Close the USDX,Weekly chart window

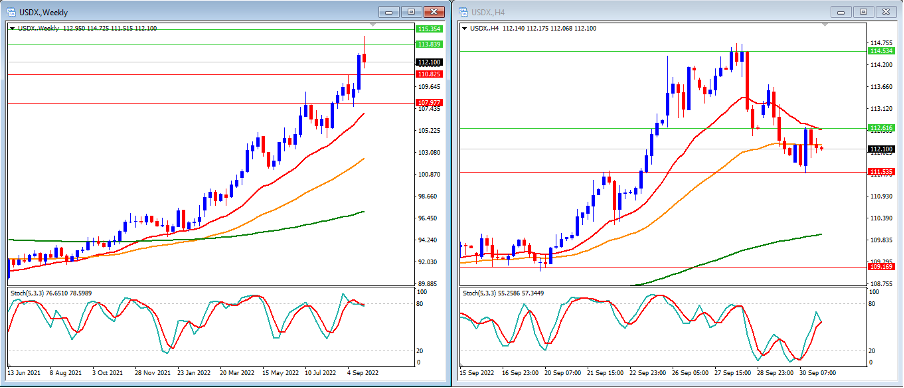[x=434, y=12]
